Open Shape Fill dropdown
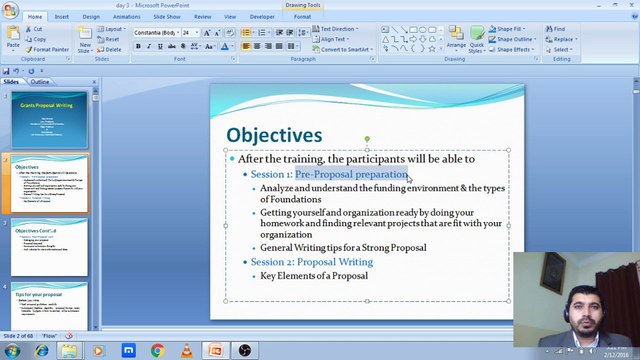640x360 pixels. coord(507,29)
